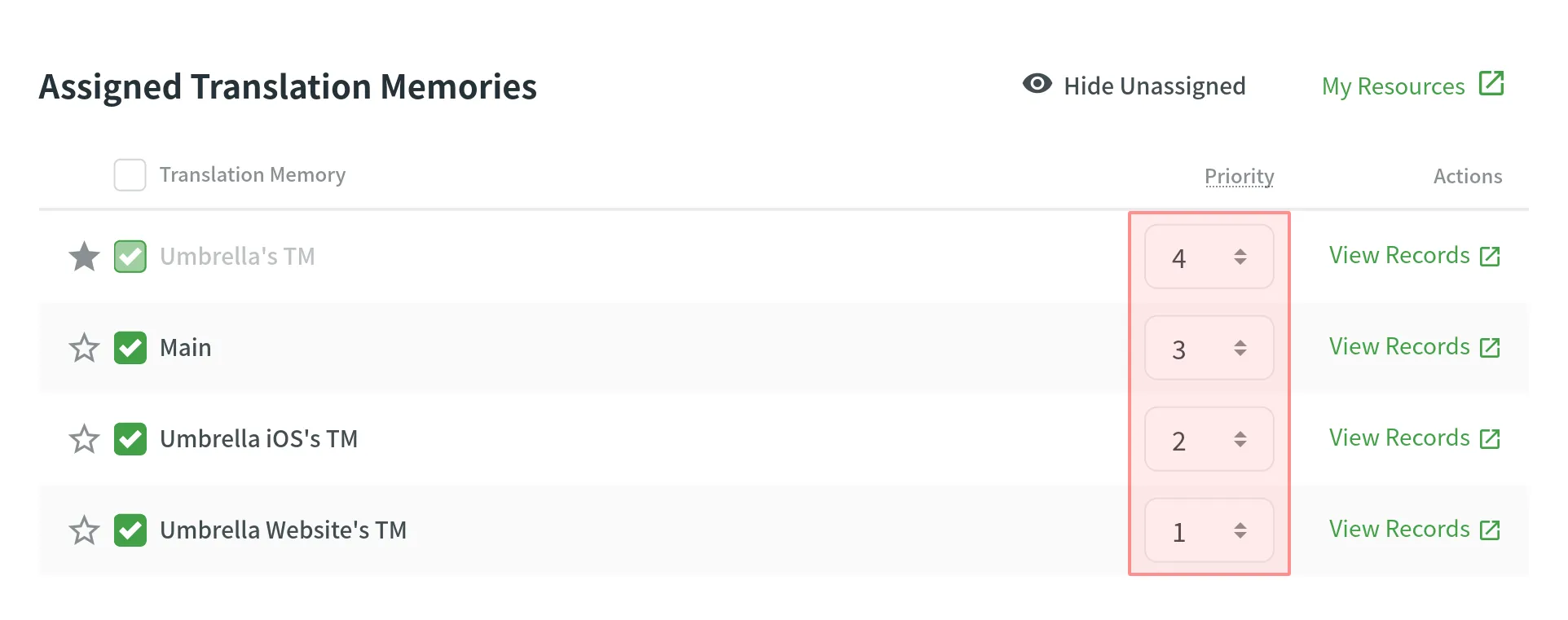1568x620 pixels.
Task: Open priority dropdown for Umbrella Website's TM
Action: [x=1209, y=531]
